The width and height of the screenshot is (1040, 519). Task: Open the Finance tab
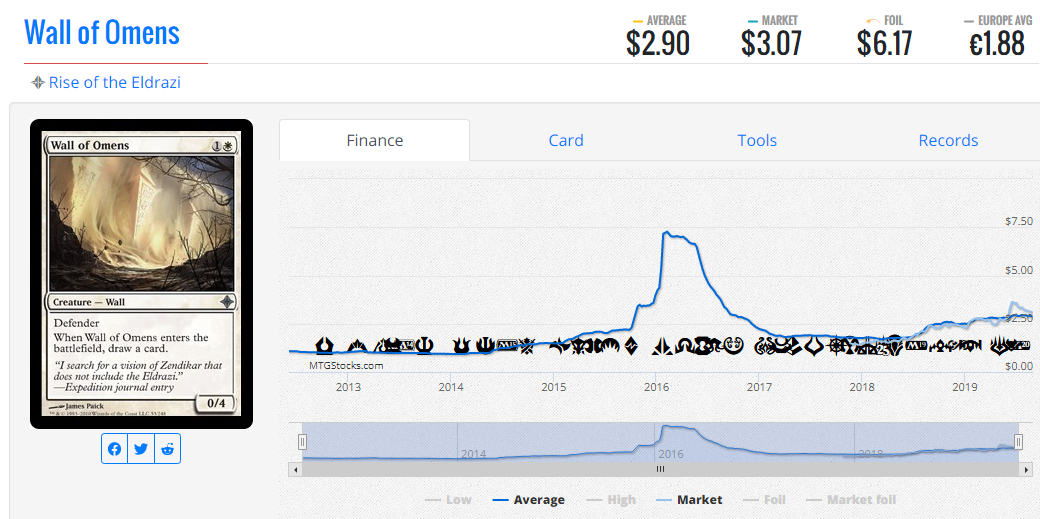375,140
